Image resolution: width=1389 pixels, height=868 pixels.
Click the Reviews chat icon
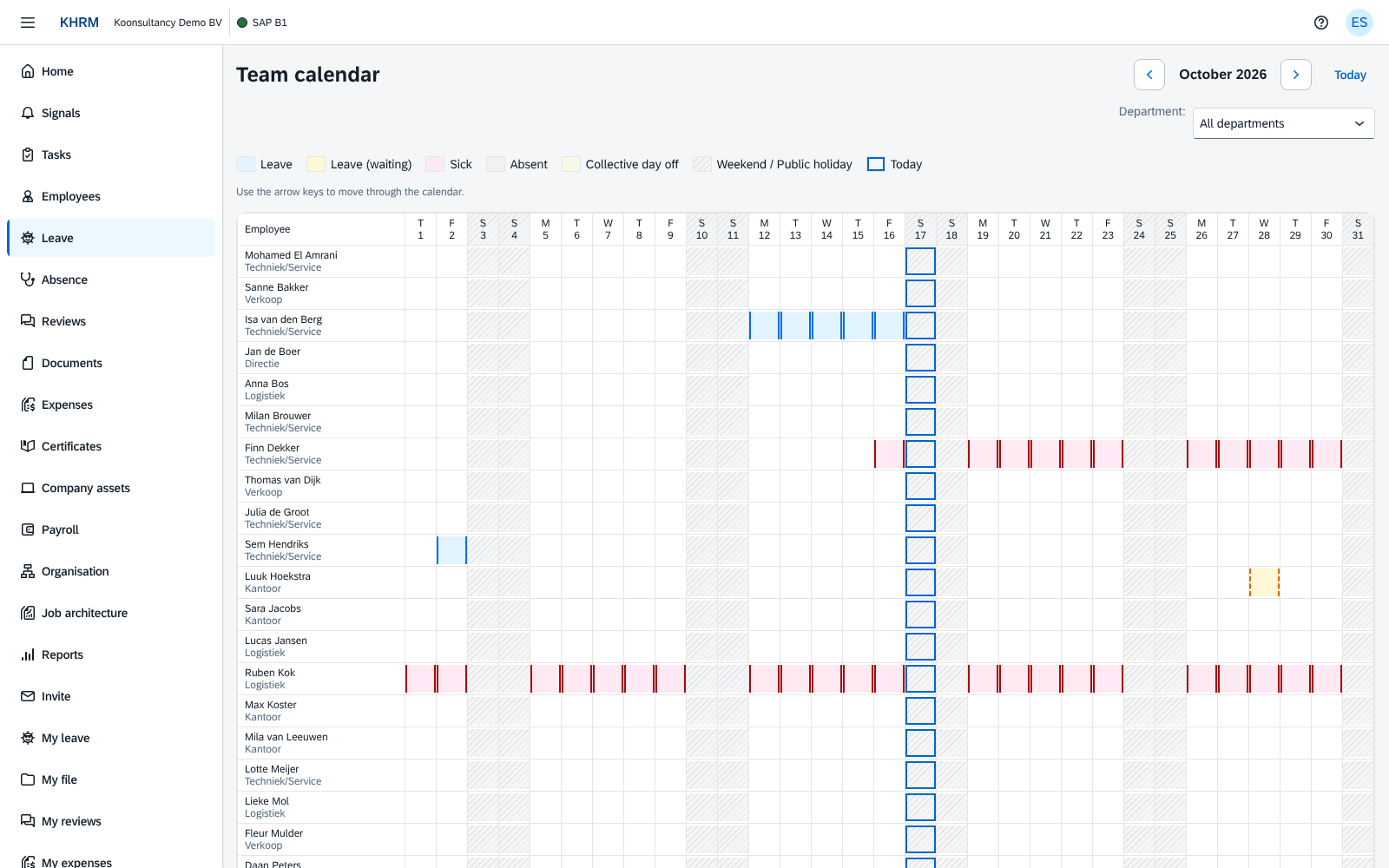[x=28, y=321]
